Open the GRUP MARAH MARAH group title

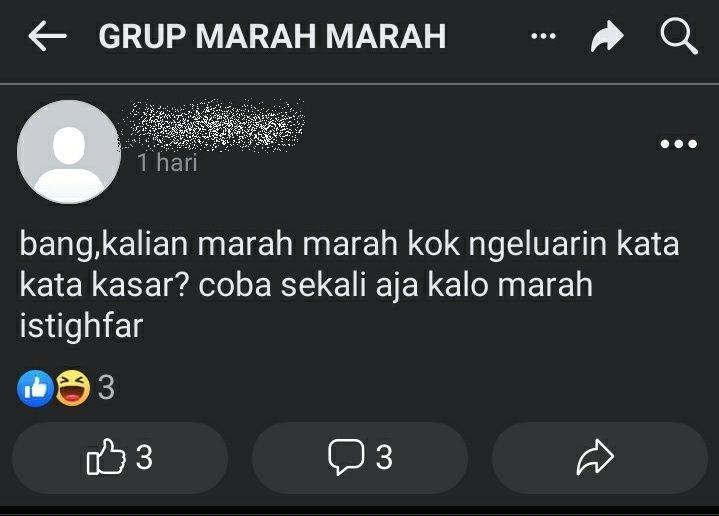[x=272, y=36]
